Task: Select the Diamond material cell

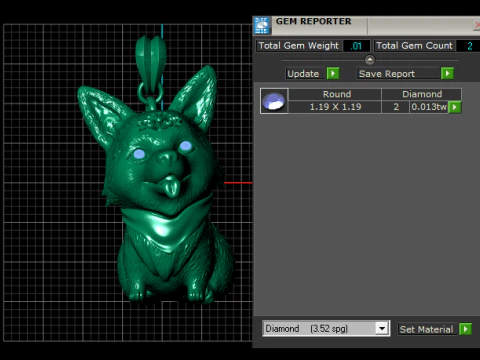Action: click(422, 94)
